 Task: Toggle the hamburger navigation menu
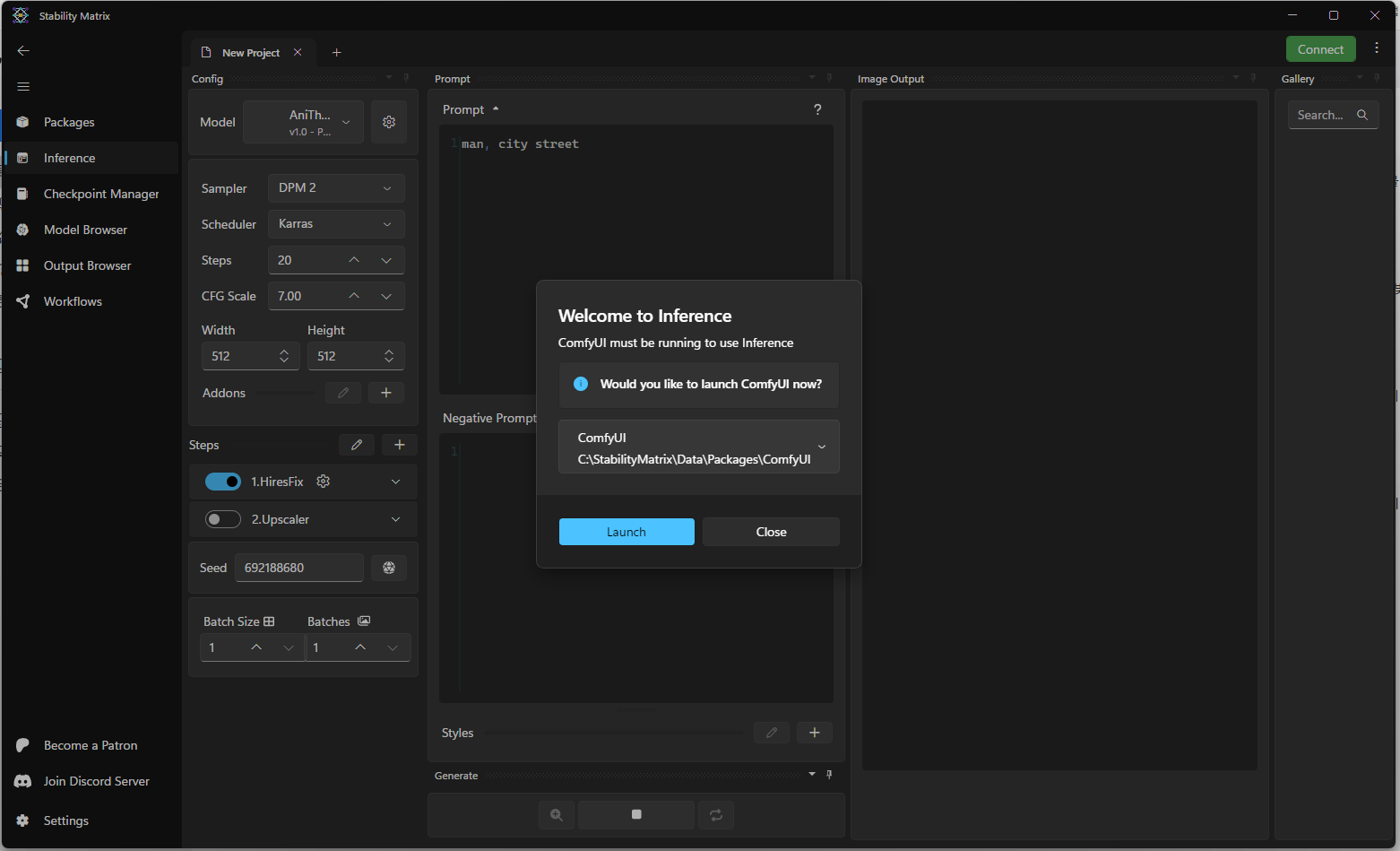pyautogui.click(x=23, y=86)
